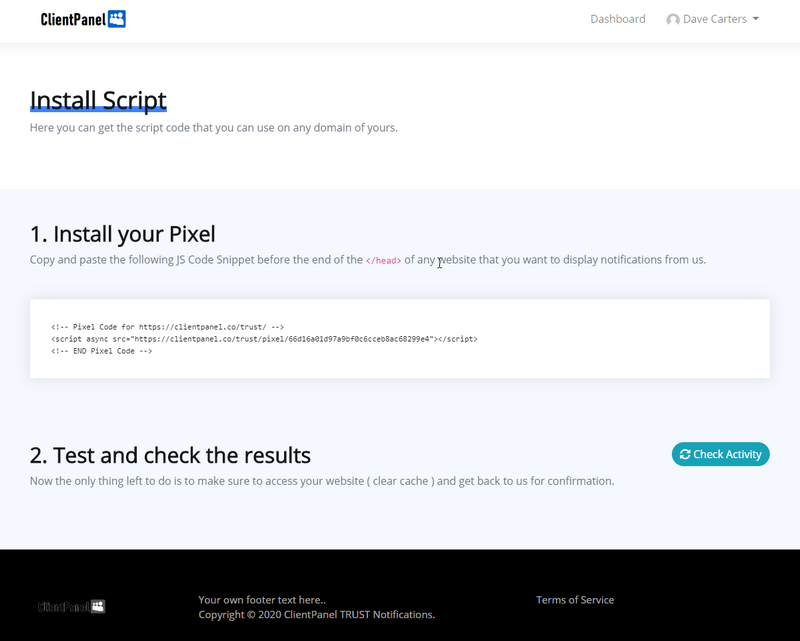The height and width of the screenshot is (641, 800).
Task: Click the Install Script heading
Action: tap(98, 100)
